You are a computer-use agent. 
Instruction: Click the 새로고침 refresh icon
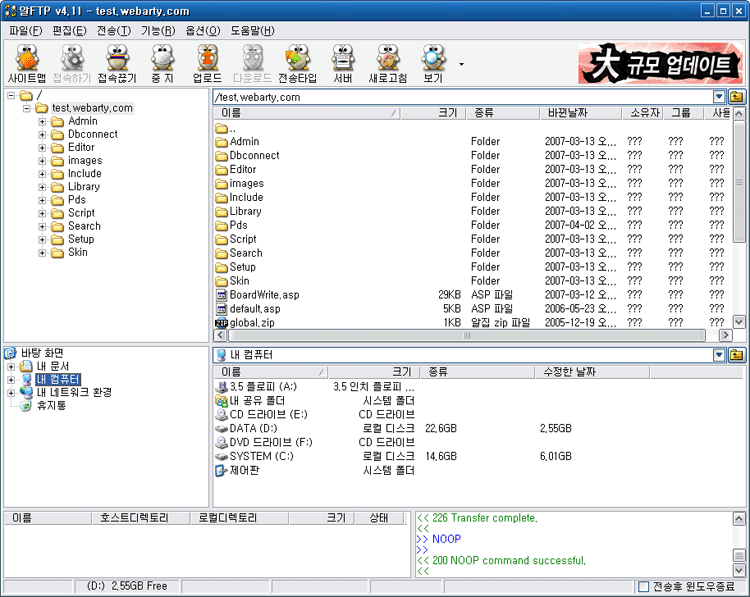(x=388, y=63)
